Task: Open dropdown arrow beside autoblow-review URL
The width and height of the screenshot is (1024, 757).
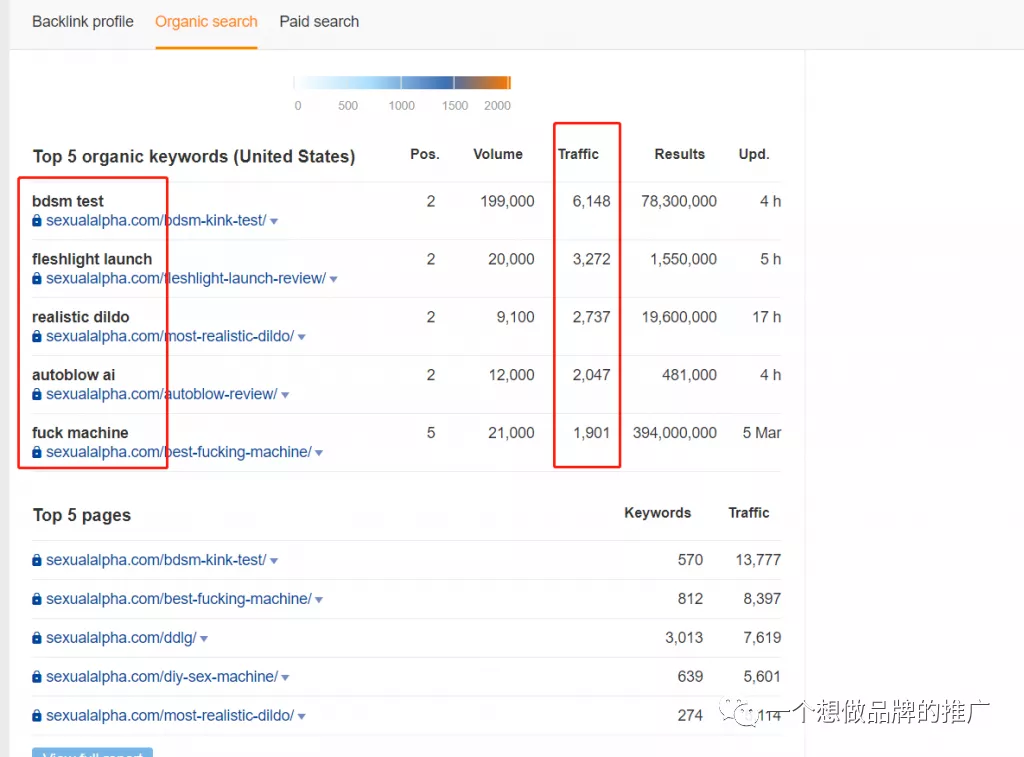Action: 285,395
